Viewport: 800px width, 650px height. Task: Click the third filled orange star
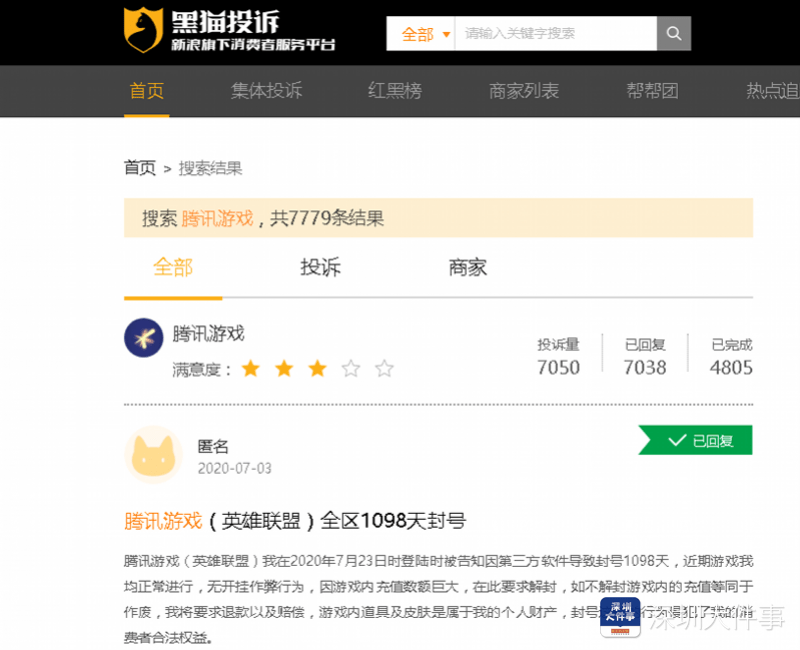(317, 369)
